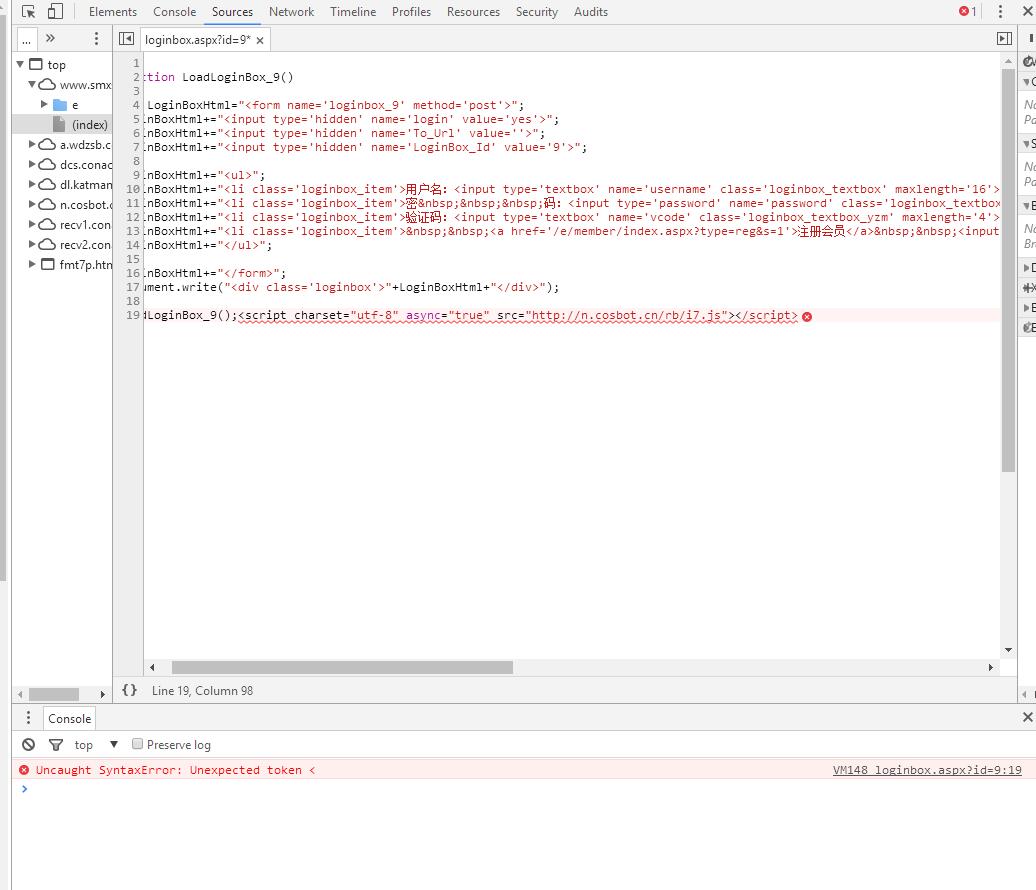The width and height of the screenshot is (1036, 890).
Task: Select the Console drawer tab
Action: (x=69, y=718)
